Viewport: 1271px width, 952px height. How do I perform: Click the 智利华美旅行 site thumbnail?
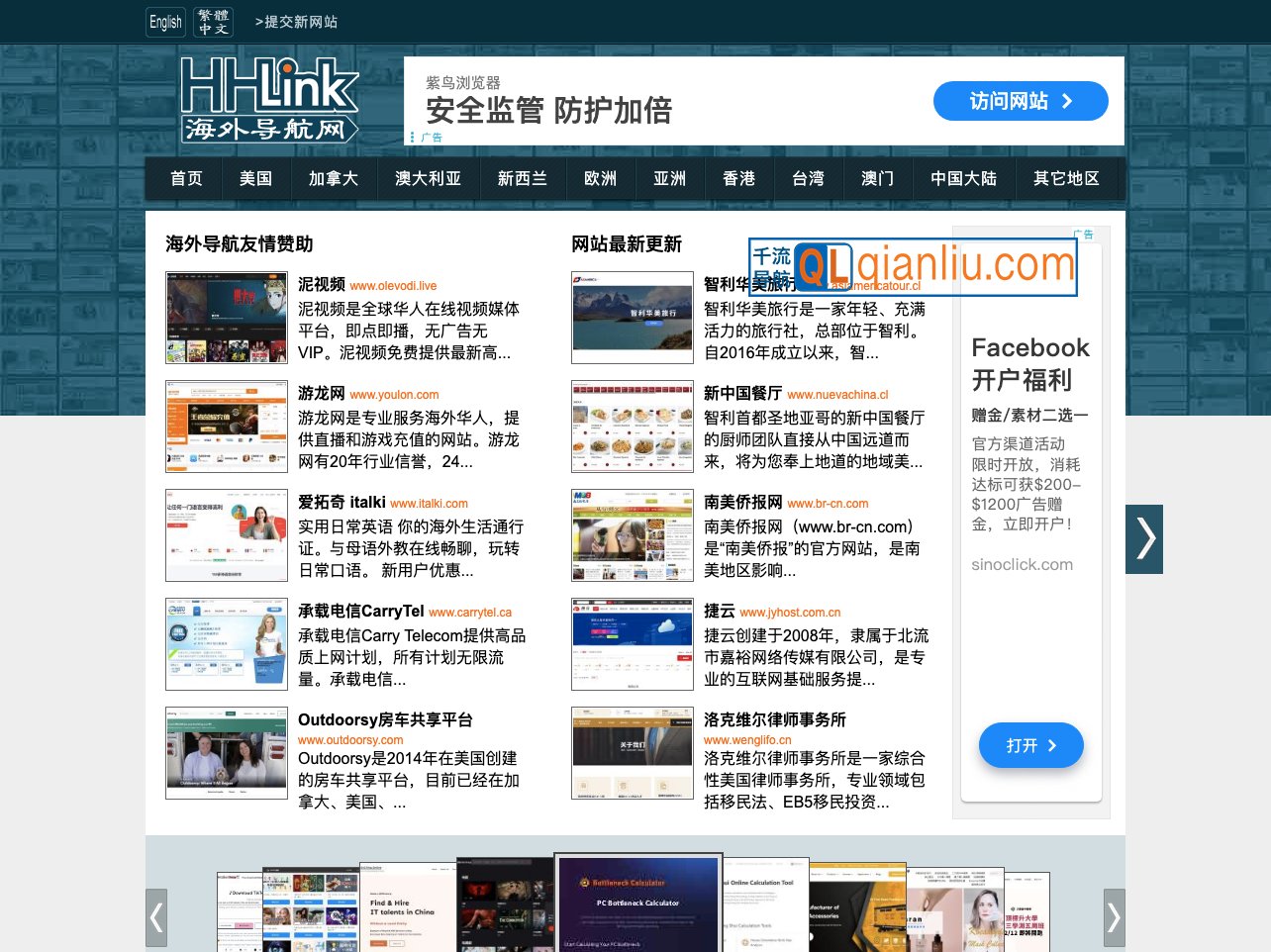(632, 317)
